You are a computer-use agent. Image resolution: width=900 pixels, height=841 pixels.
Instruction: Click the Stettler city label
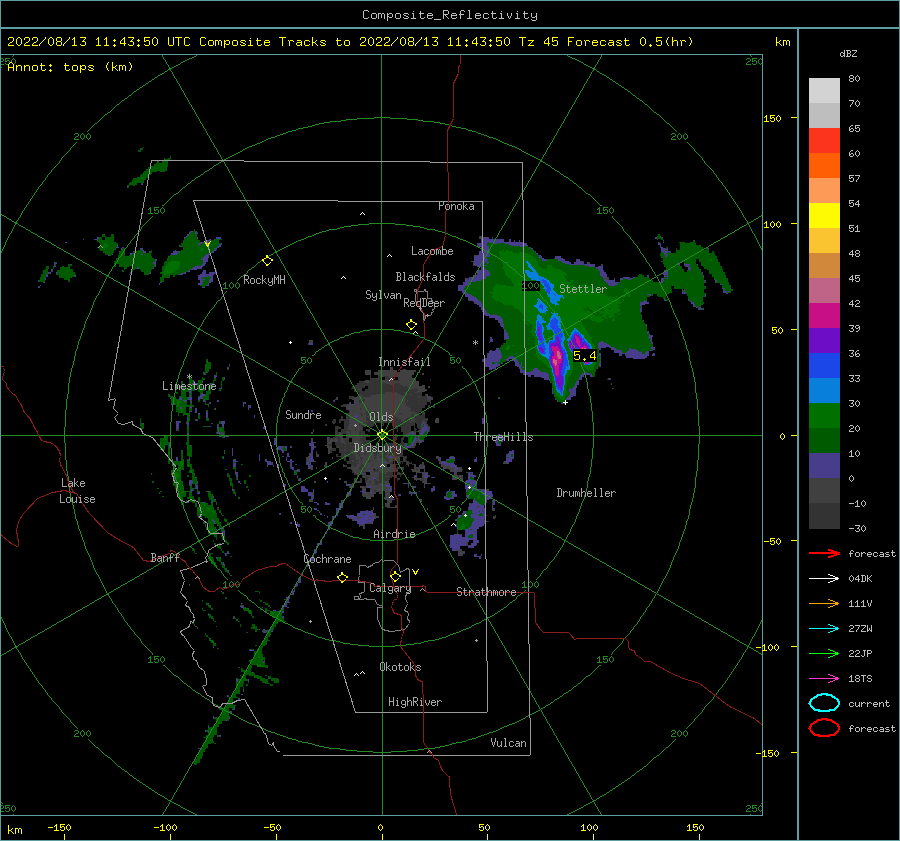[x=583, y=289]
